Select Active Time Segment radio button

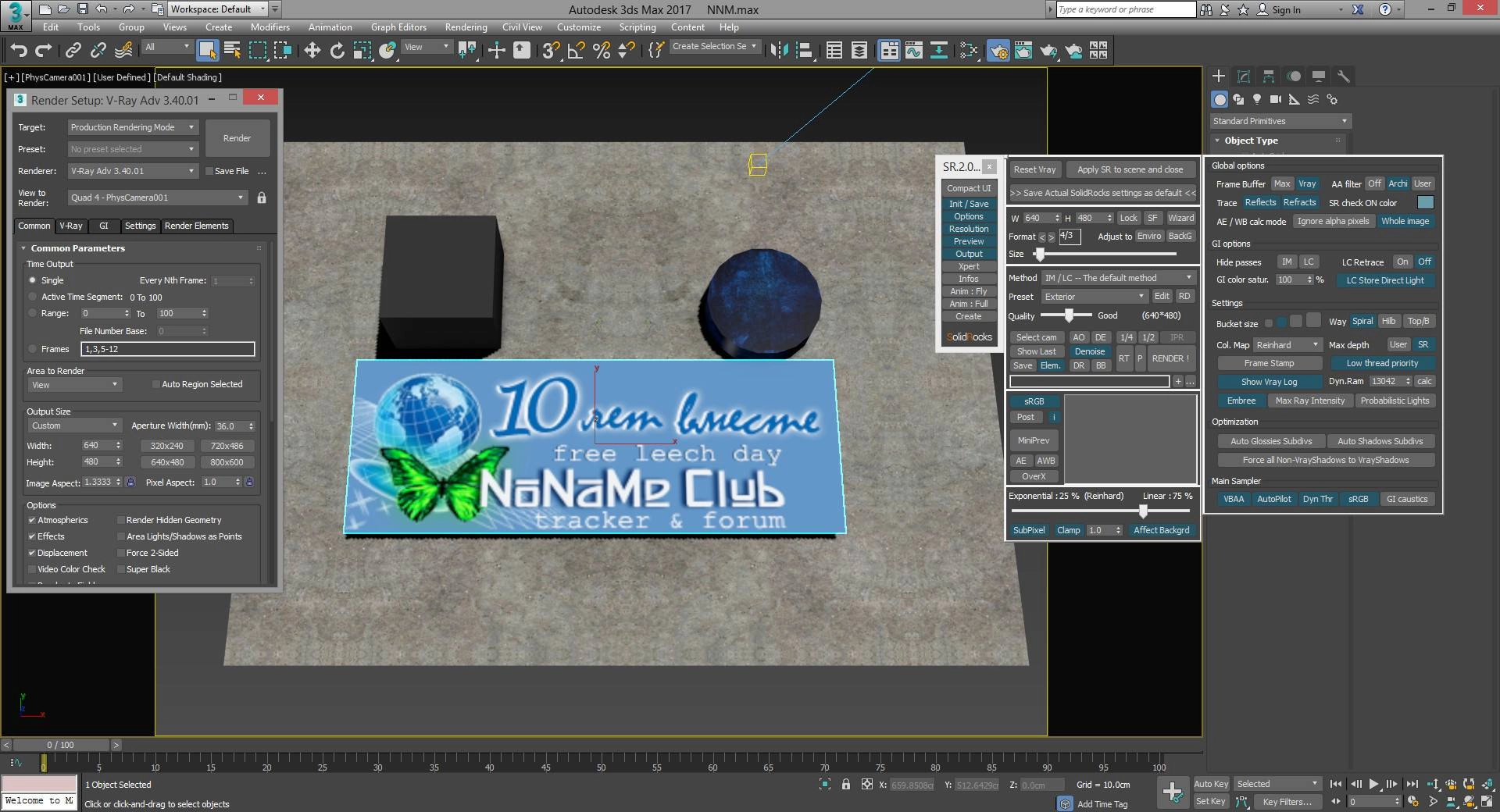(x=32, y=297)
